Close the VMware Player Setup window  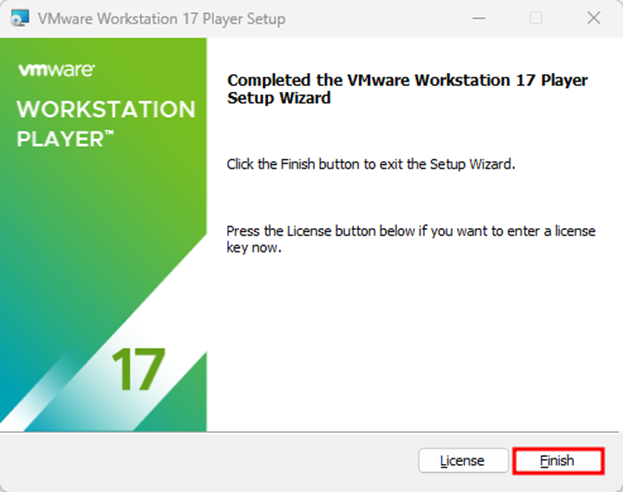pyautogui.click(x=592, y=18)
